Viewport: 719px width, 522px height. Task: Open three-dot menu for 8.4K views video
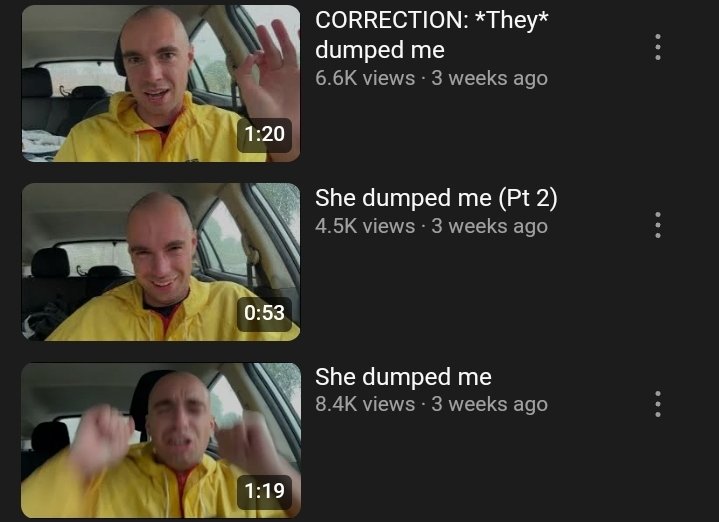658,404
